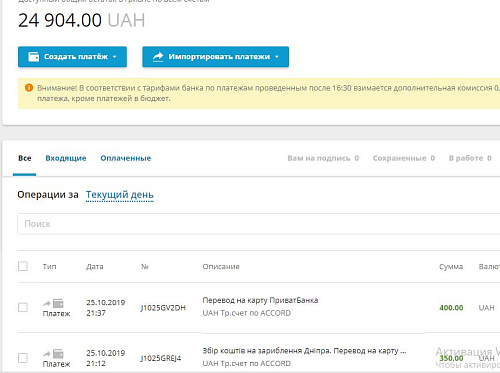Click the share arrow icon on Импортировать платежи
Screen dimensions: 500x373
click(158, 57)
